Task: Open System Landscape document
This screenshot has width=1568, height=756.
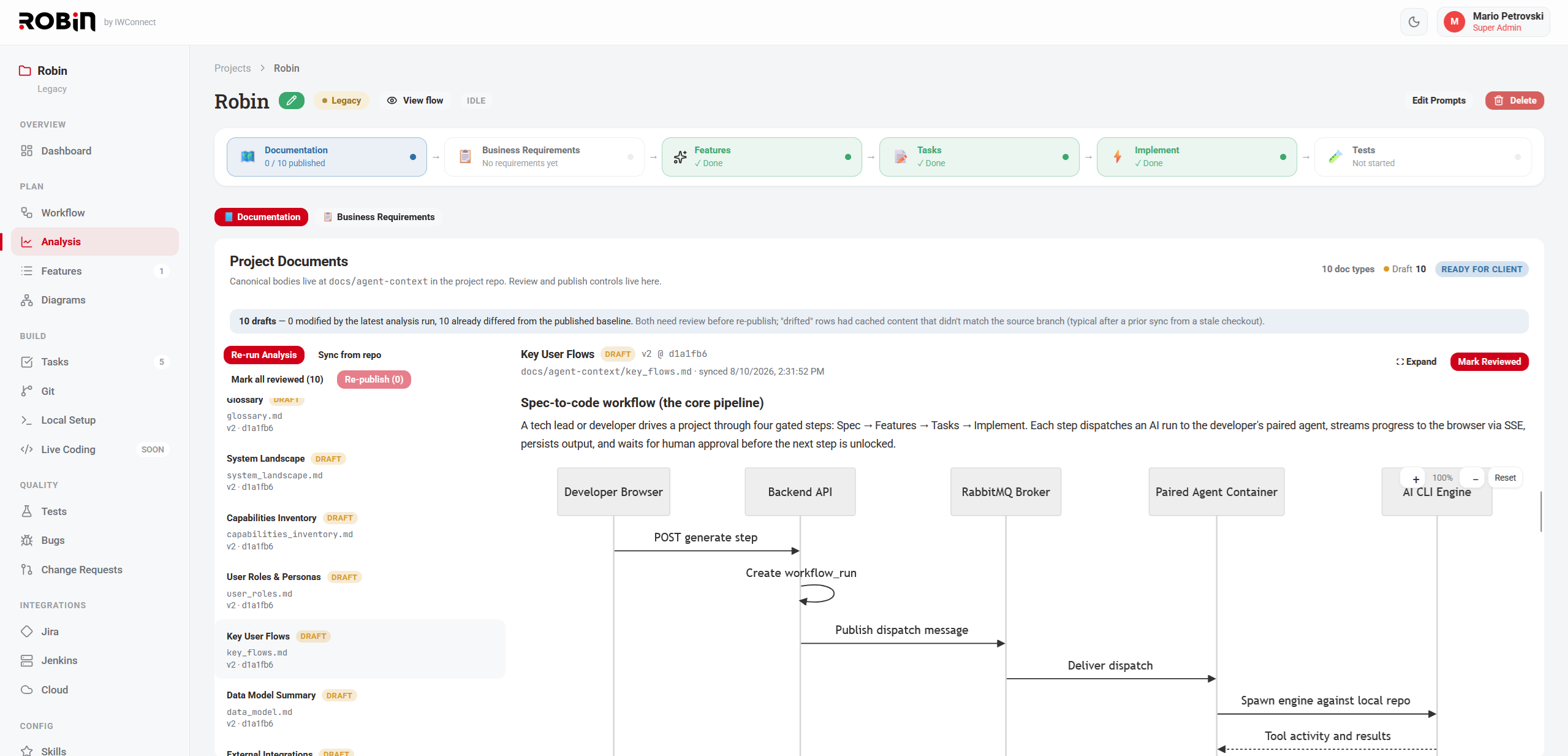Action: pyautogui.click(x=360, y=472)
